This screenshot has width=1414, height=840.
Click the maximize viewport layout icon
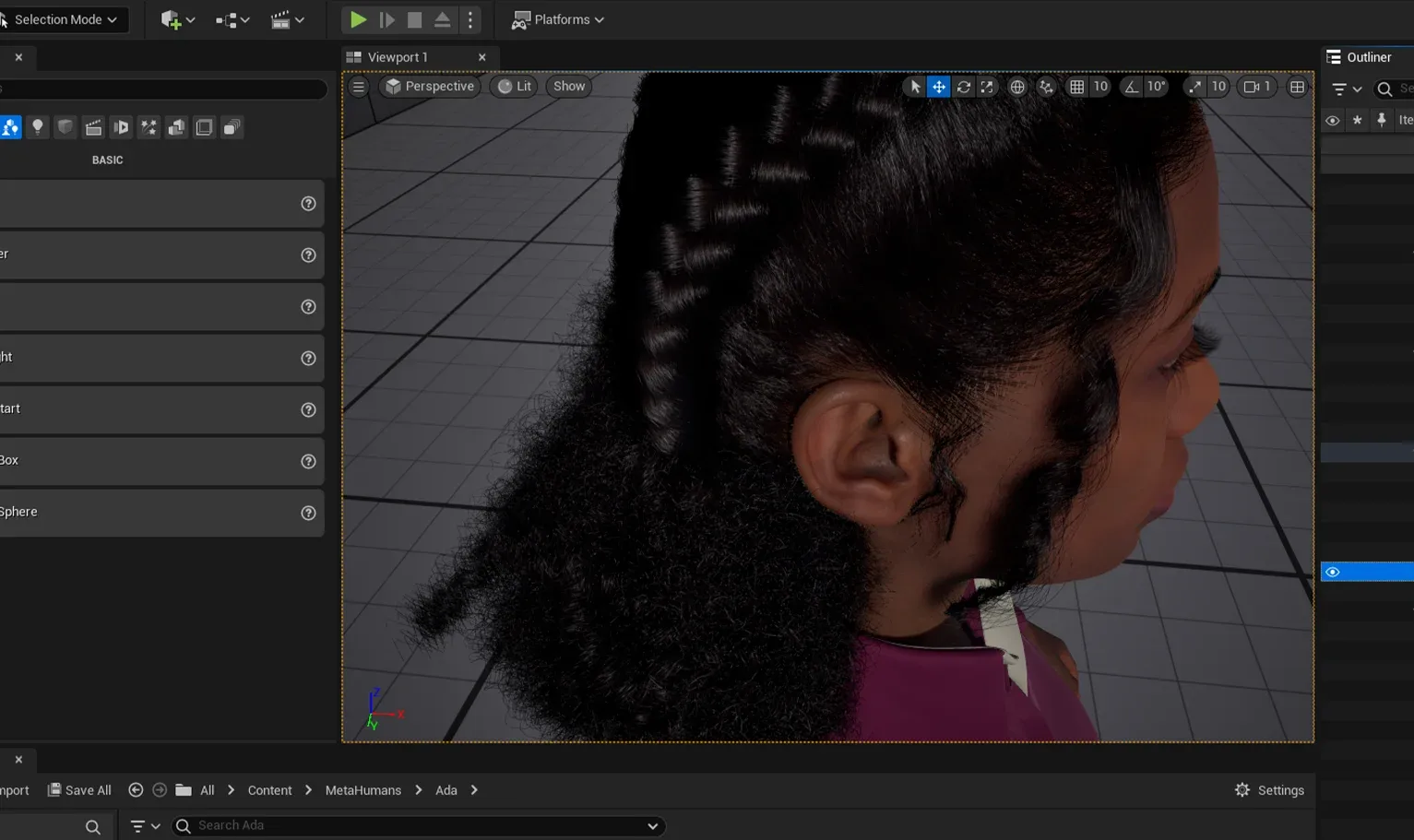point(1297,86)
